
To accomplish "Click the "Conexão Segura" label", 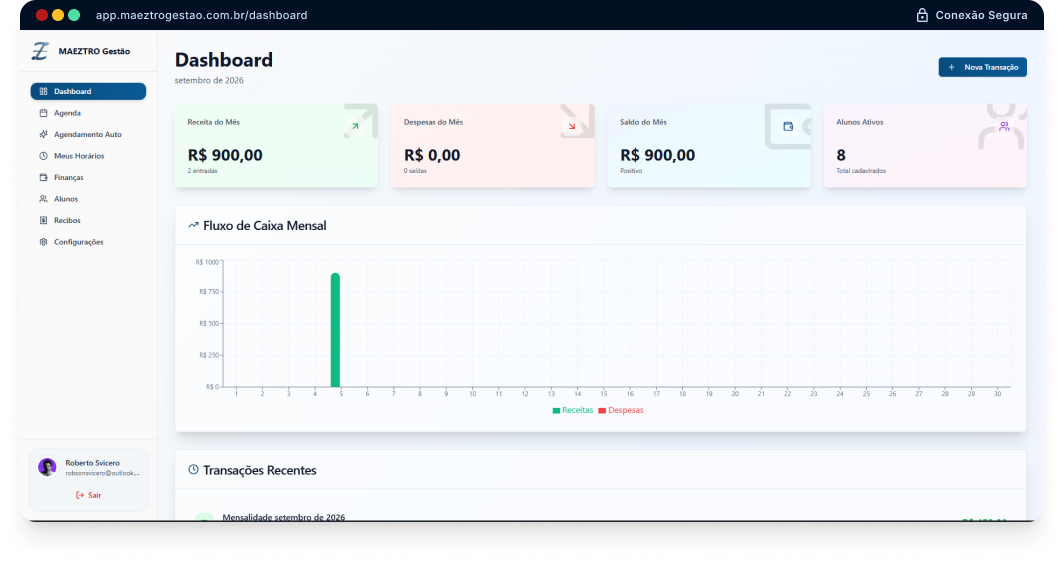I will click(x=981, y=15).
